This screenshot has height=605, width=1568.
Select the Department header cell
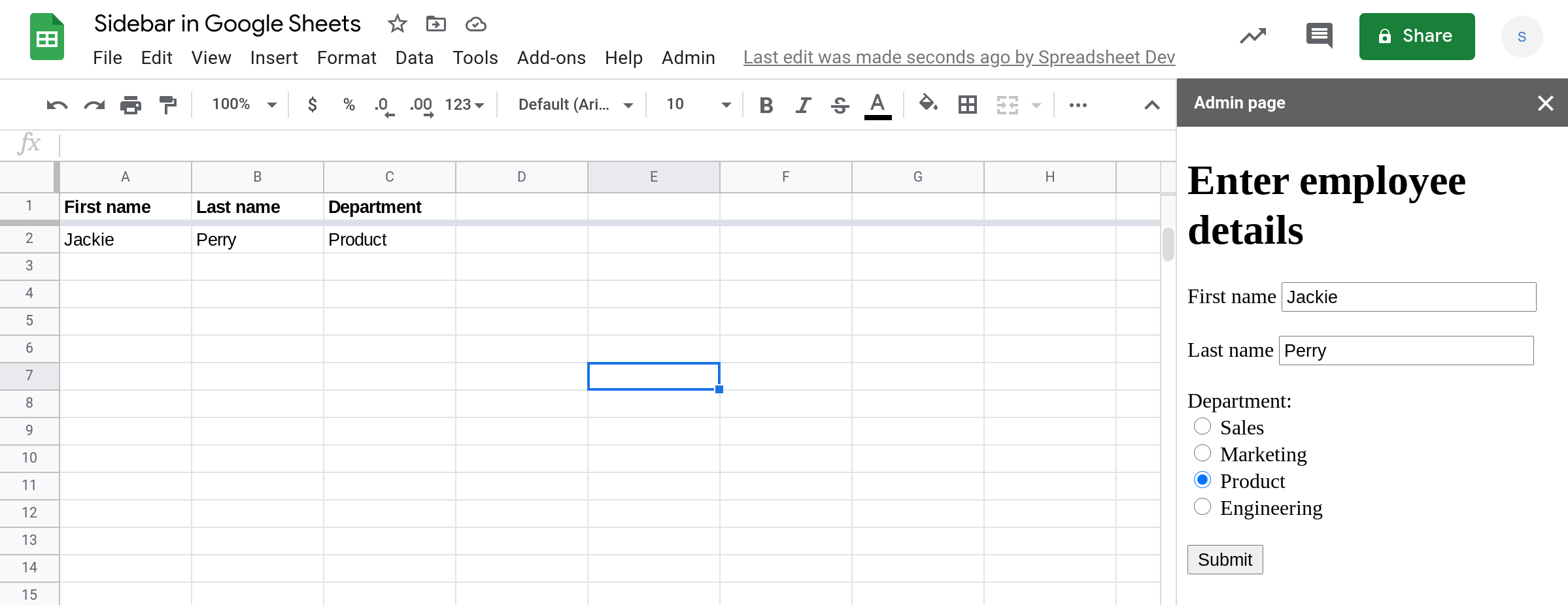point(390,206)
